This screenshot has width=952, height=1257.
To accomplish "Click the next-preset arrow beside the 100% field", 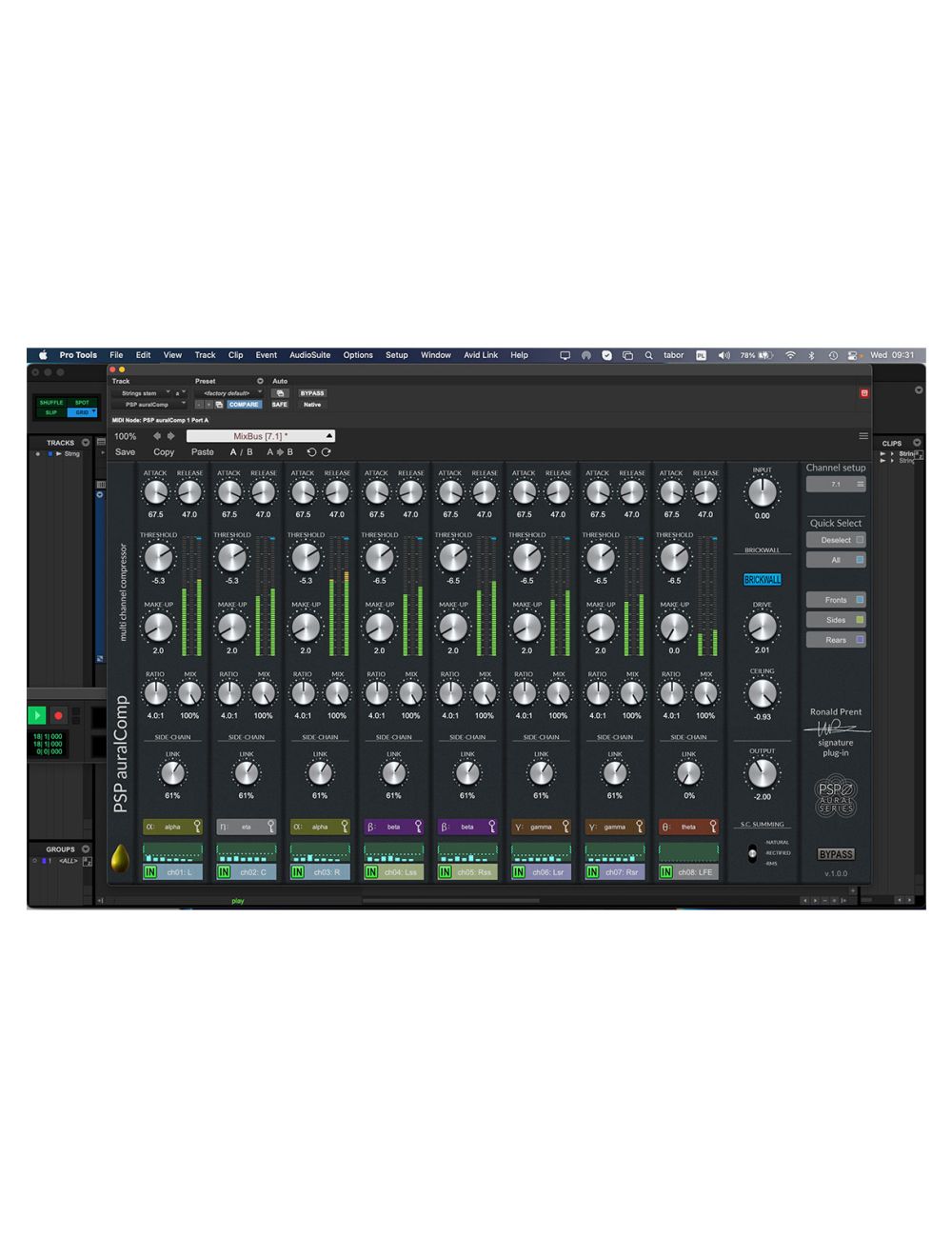I will tap(171, 435).
